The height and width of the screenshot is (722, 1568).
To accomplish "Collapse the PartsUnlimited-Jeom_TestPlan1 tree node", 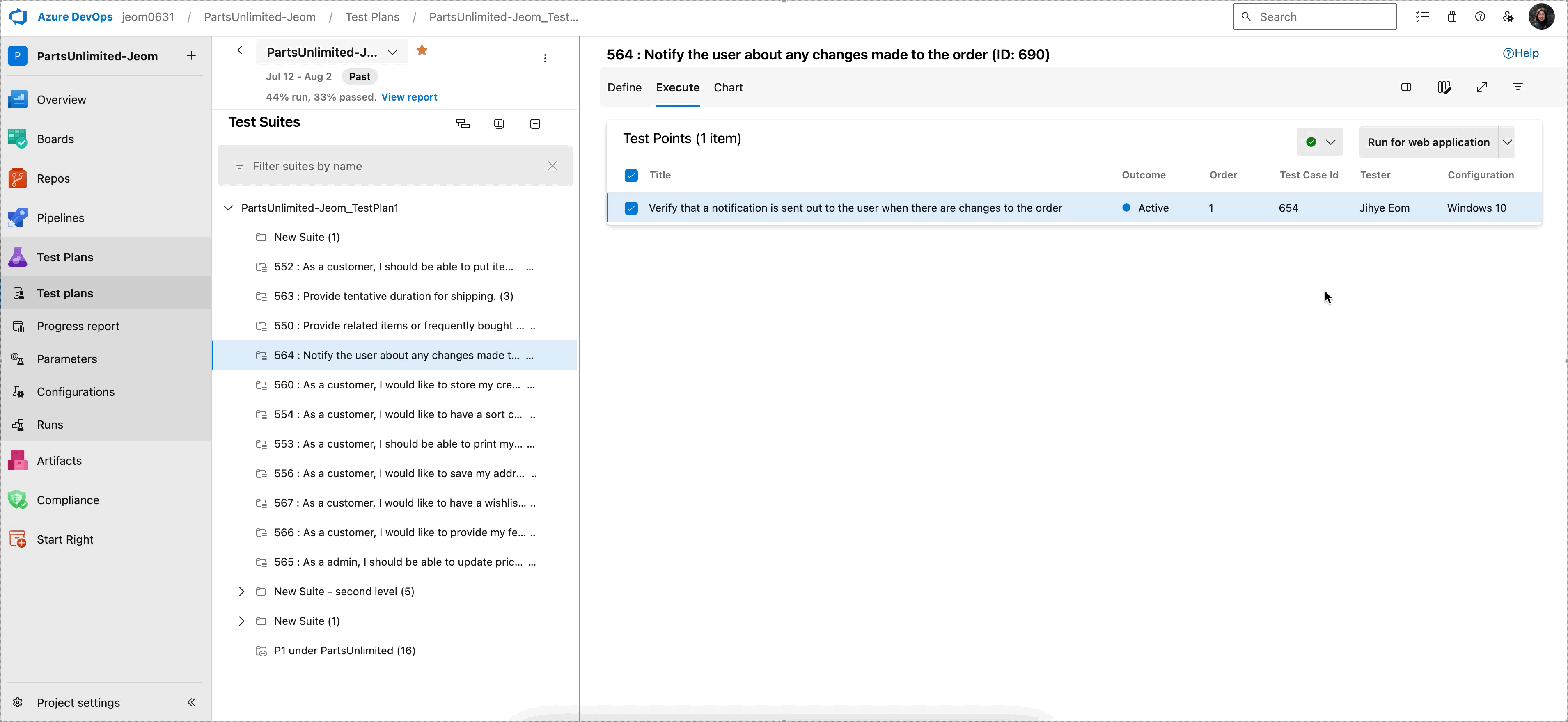I will click(228, 208).
